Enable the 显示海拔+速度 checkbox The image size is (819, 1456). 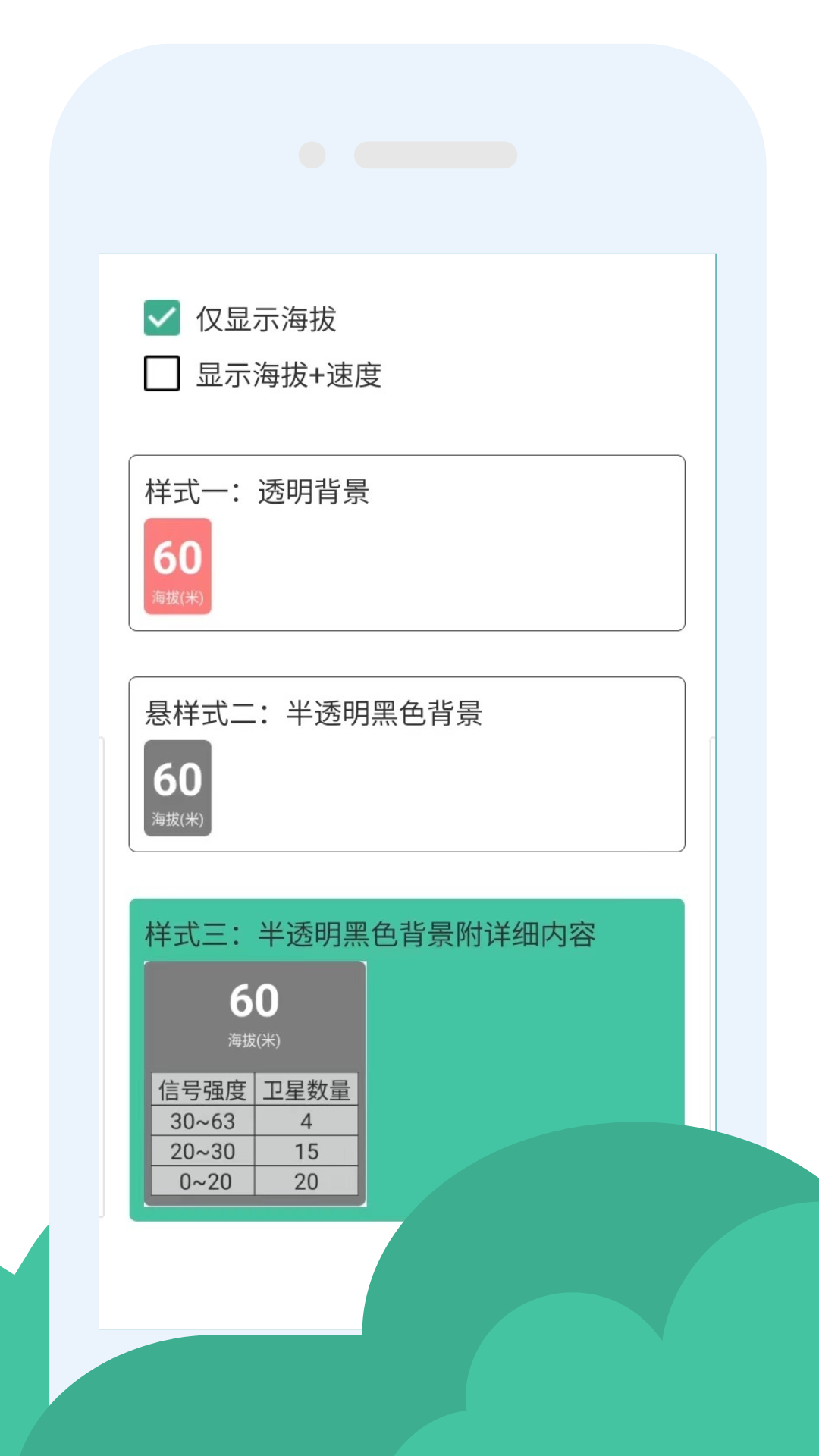161,374
